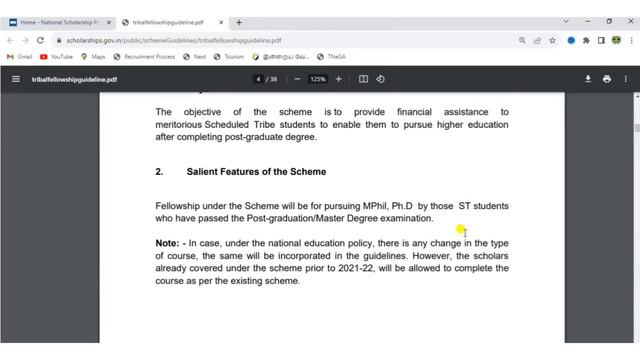This screenshot has height=360, width=640.
Task: Open the YouTube bookmark
Action: pyautogui.click(x=56, y=57)
